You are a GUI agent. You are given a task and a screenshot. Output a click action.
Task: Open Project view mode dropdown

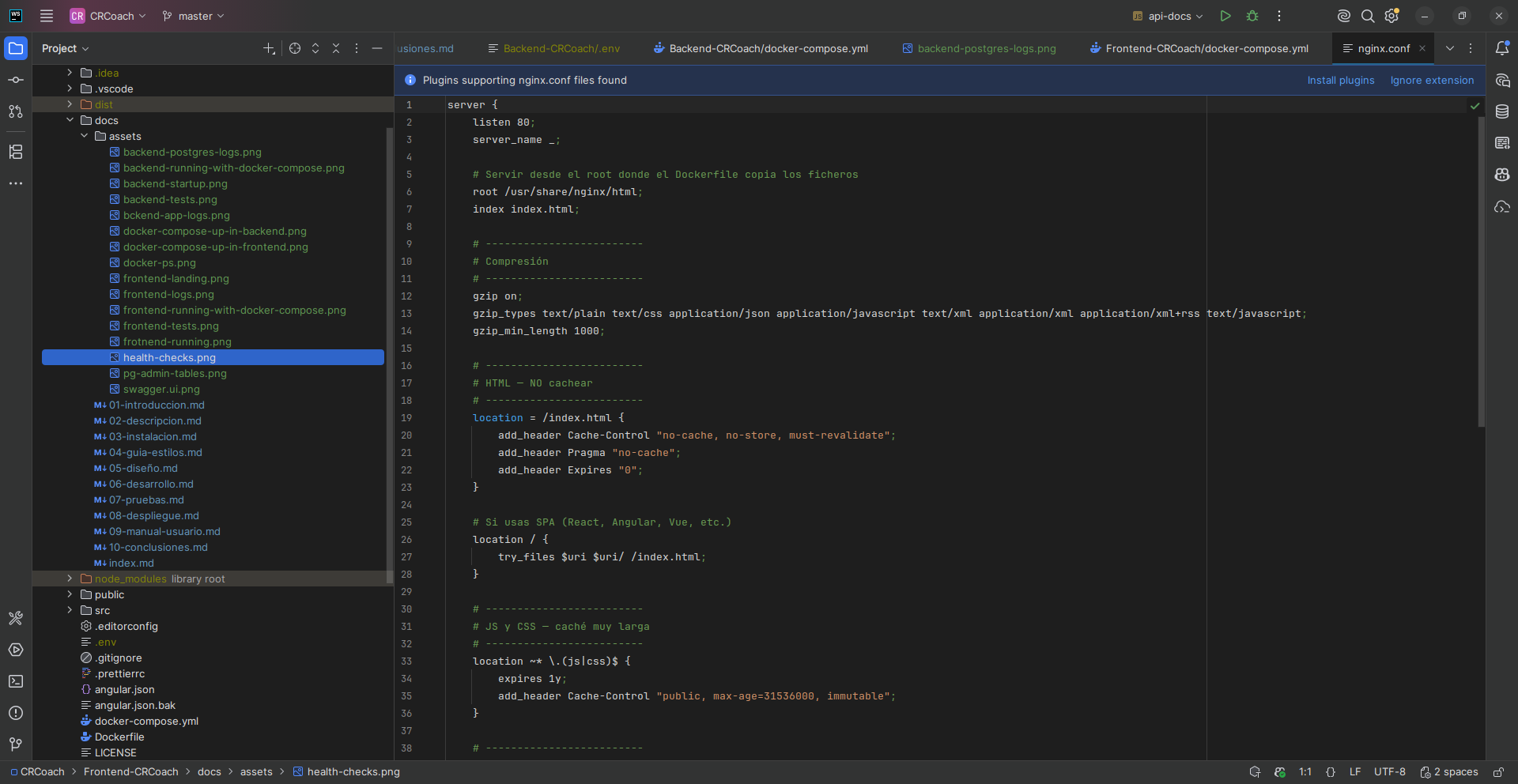(66, 48)
